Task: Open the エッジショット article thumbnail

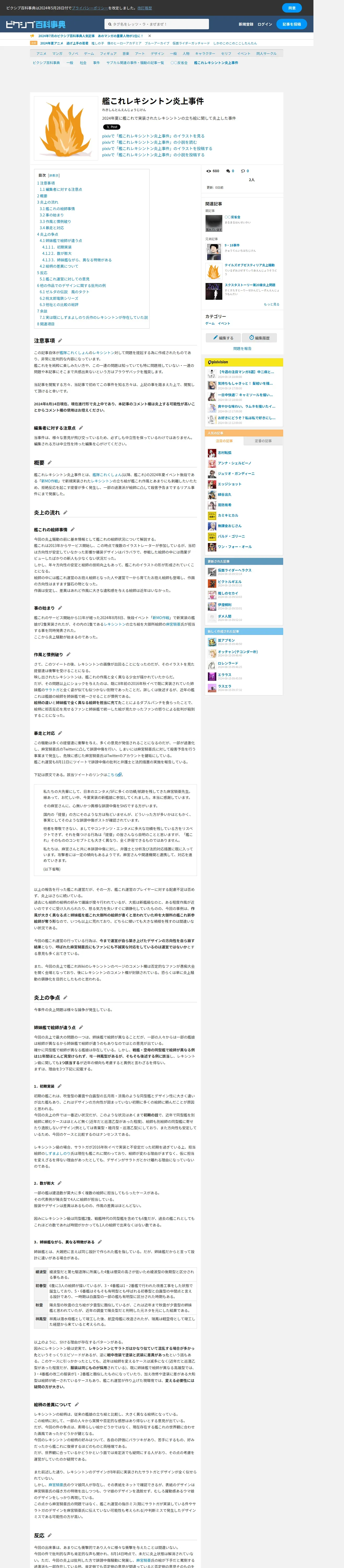Action: click(211, 484)
